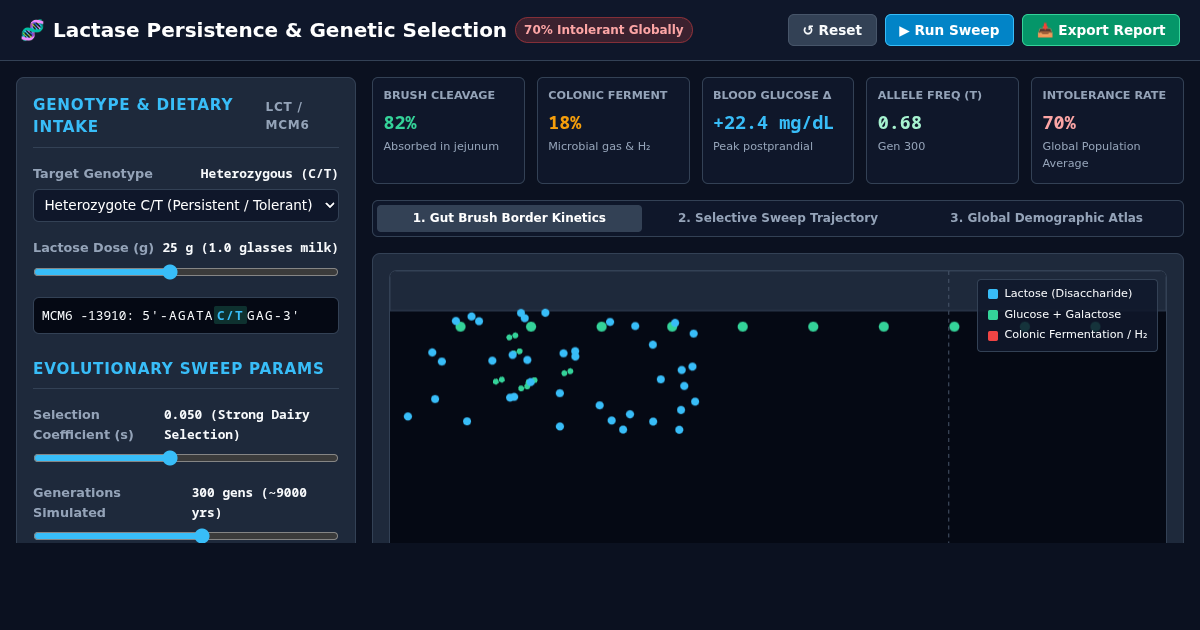Image resolution: width=1200 pixels, height=630 pixels.
Task: Adjust the Generations Simulated slider
Action: tap(186, 536)
